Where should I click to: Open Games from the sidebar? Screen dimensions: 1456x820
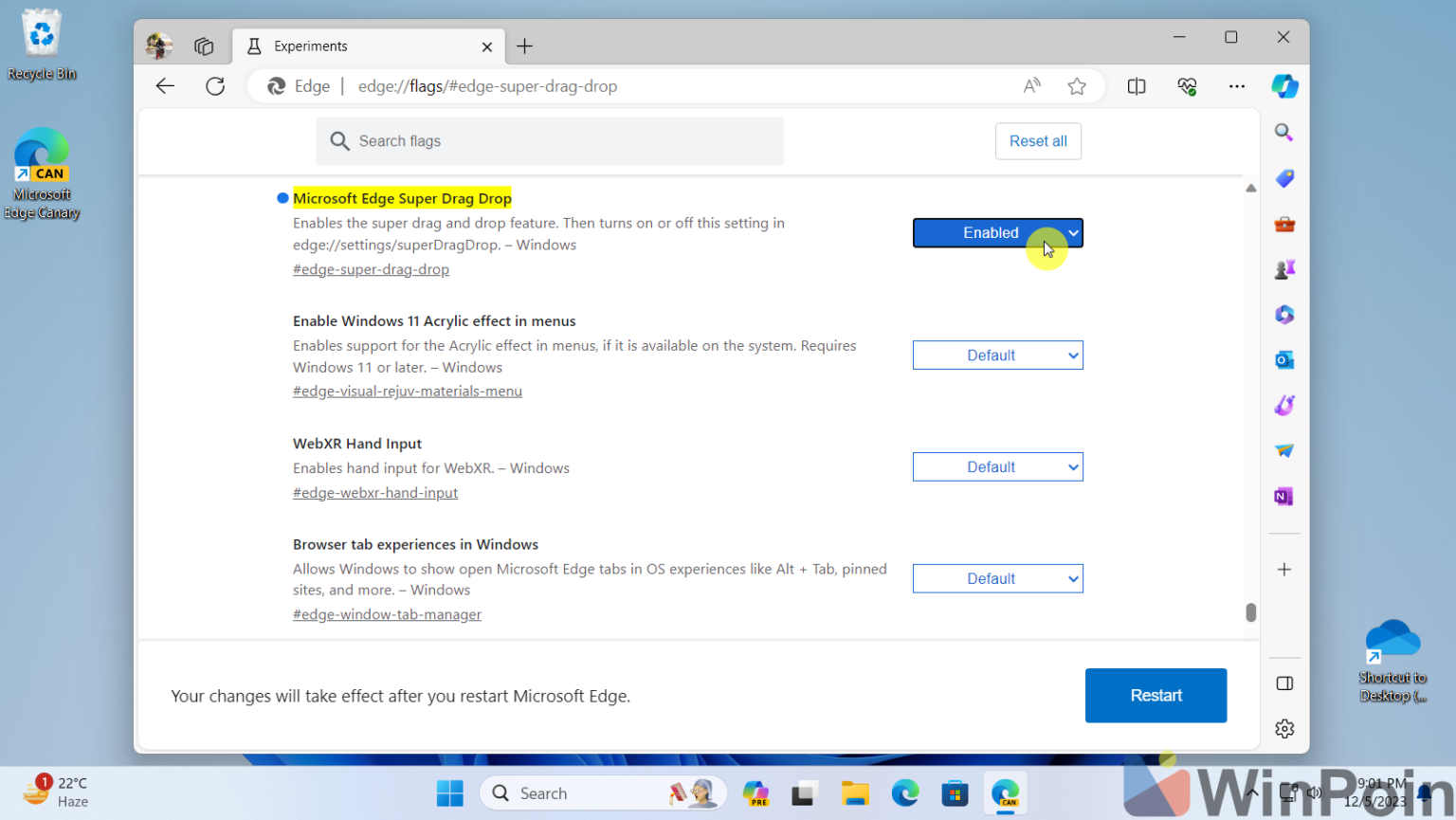1284,268
